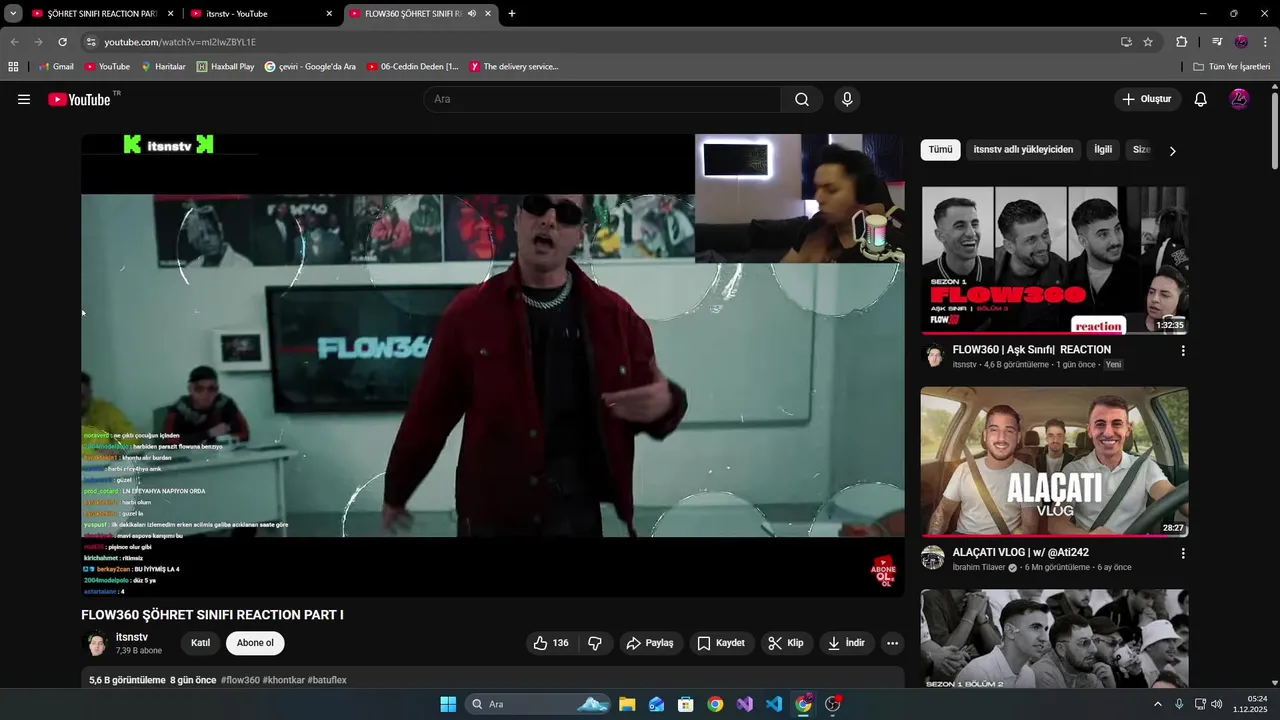The image size is (1280, 720).
Task: Open the #khontkar hashtag link
Action: click(x=284, y=680)
